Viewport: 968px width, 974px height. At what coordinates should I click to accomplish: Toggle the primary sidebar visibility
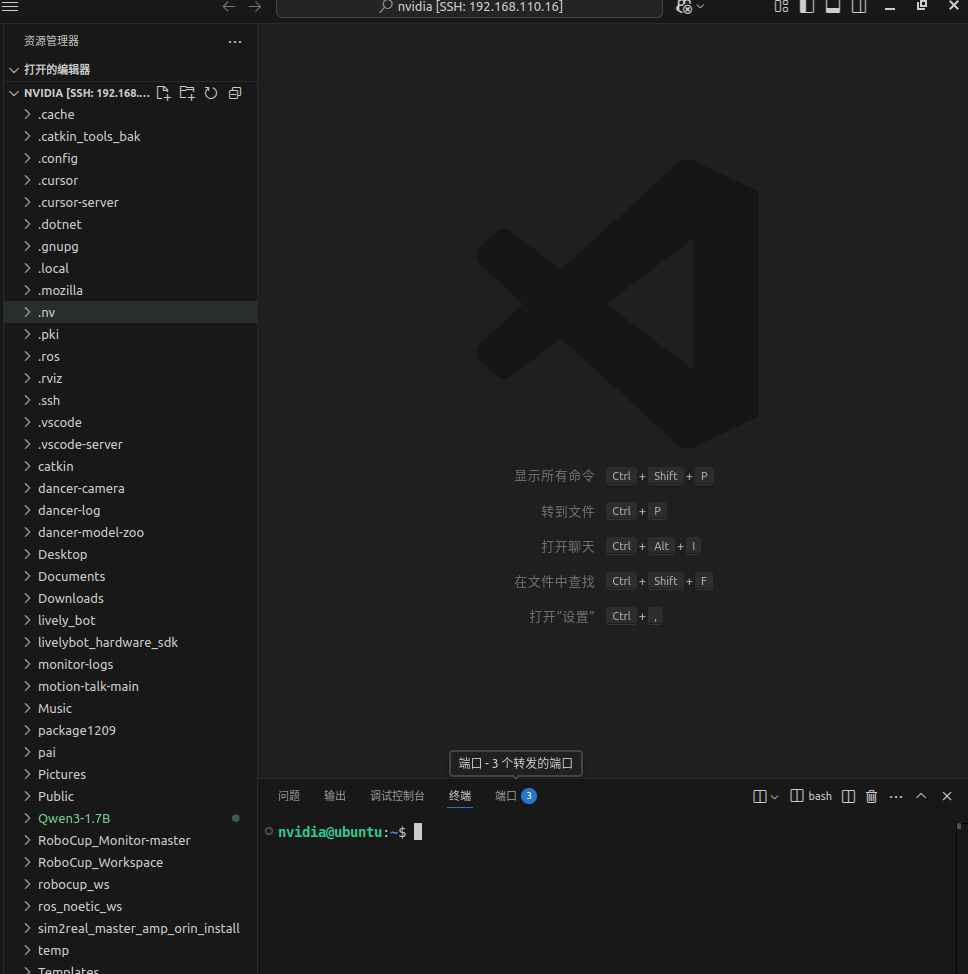click(806, 7)
